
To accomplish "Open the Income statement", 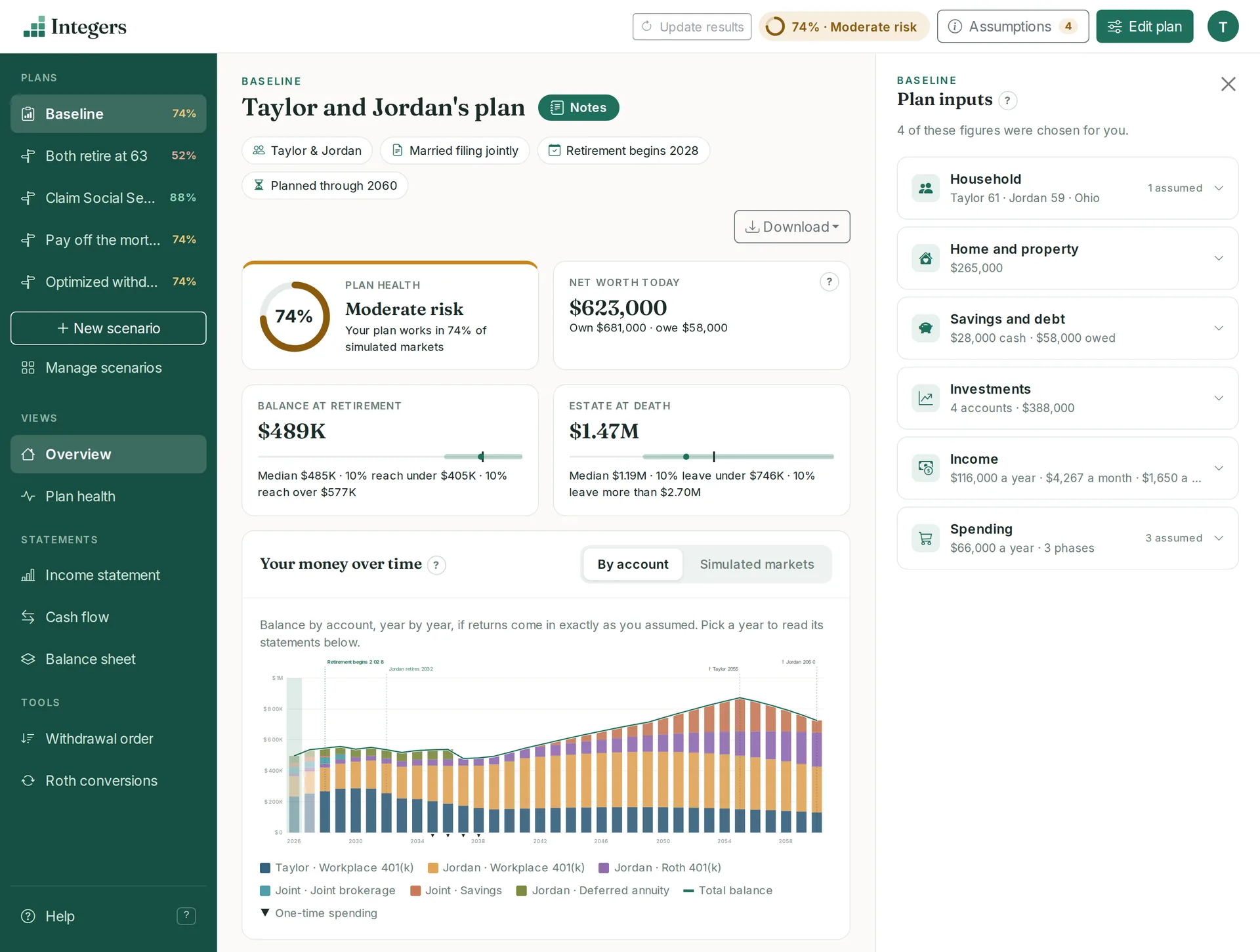I will click(108, 575).
